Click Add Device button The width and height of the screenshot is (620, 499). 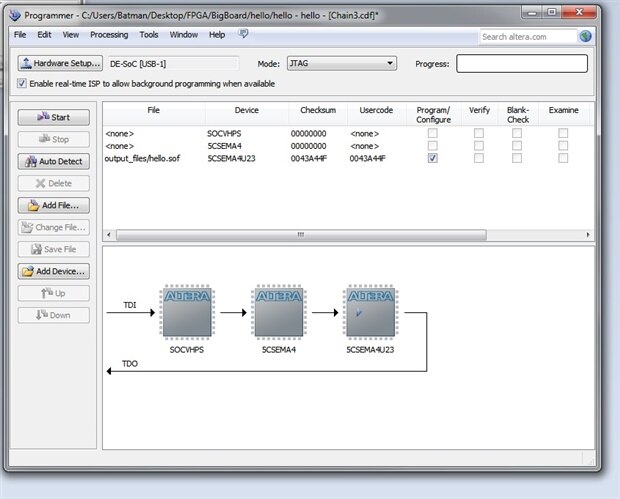point(54,271)
